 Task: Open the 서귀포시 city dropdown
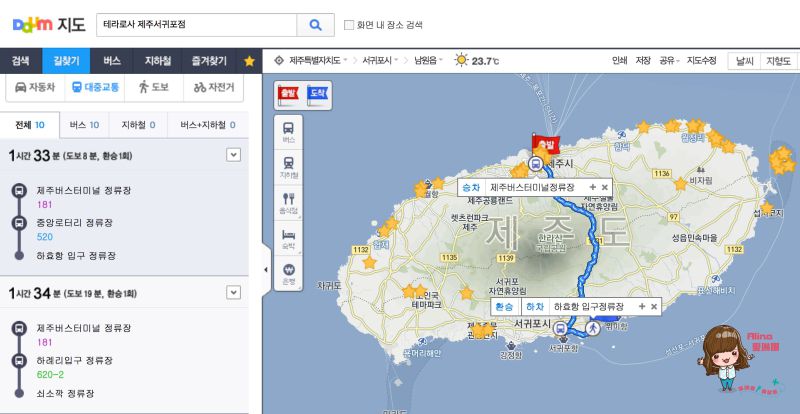tap(380, 61)
